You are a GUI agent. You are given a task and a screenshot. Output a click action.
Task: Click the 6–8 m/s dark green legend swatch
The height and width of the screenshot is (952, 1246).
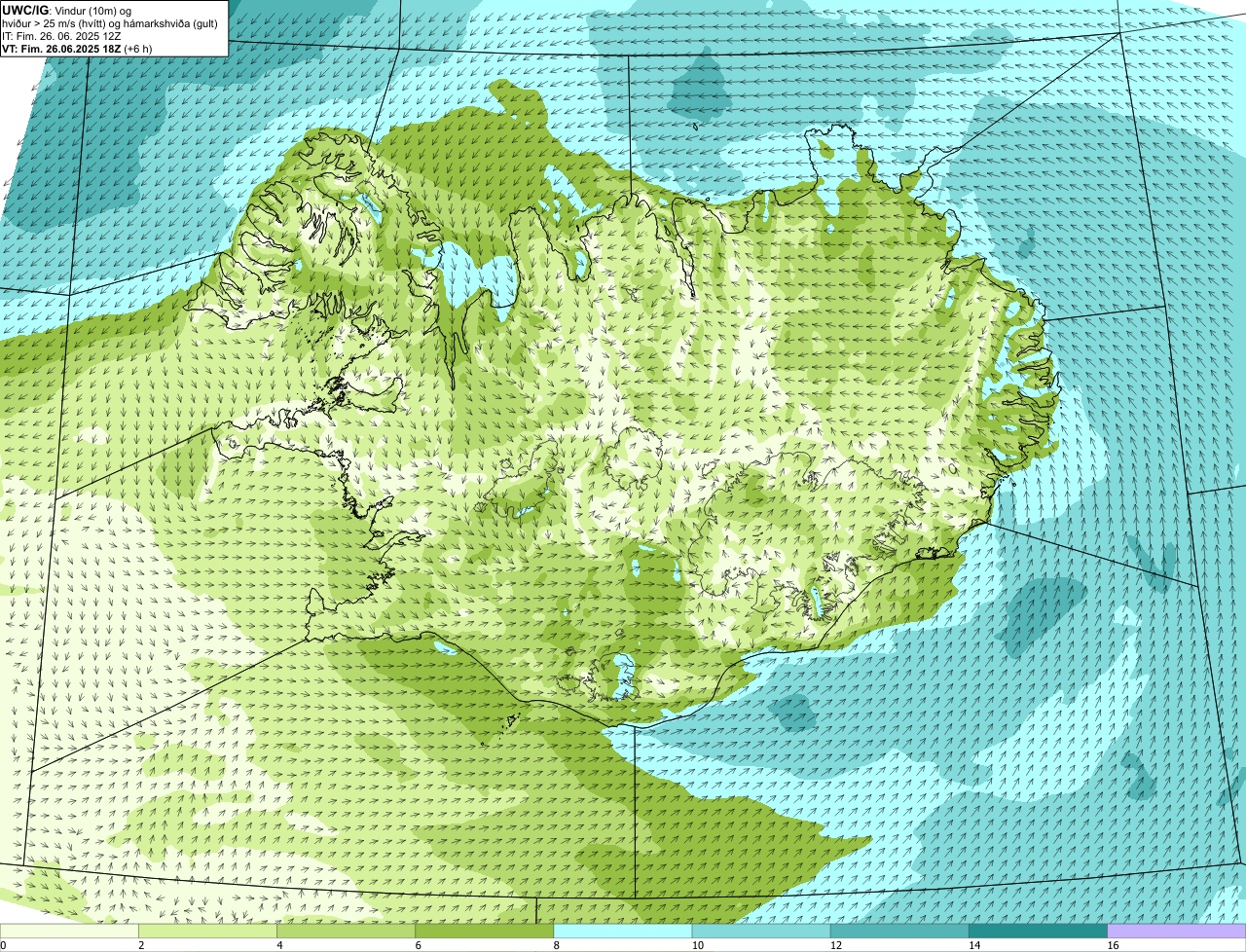click(485, 932)
